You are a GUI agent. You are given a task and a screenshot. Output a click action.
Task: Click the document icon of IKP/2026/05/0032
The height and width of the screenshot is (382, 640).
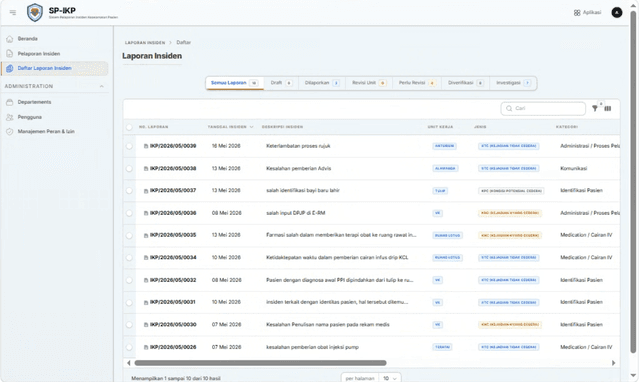point(146,280)
